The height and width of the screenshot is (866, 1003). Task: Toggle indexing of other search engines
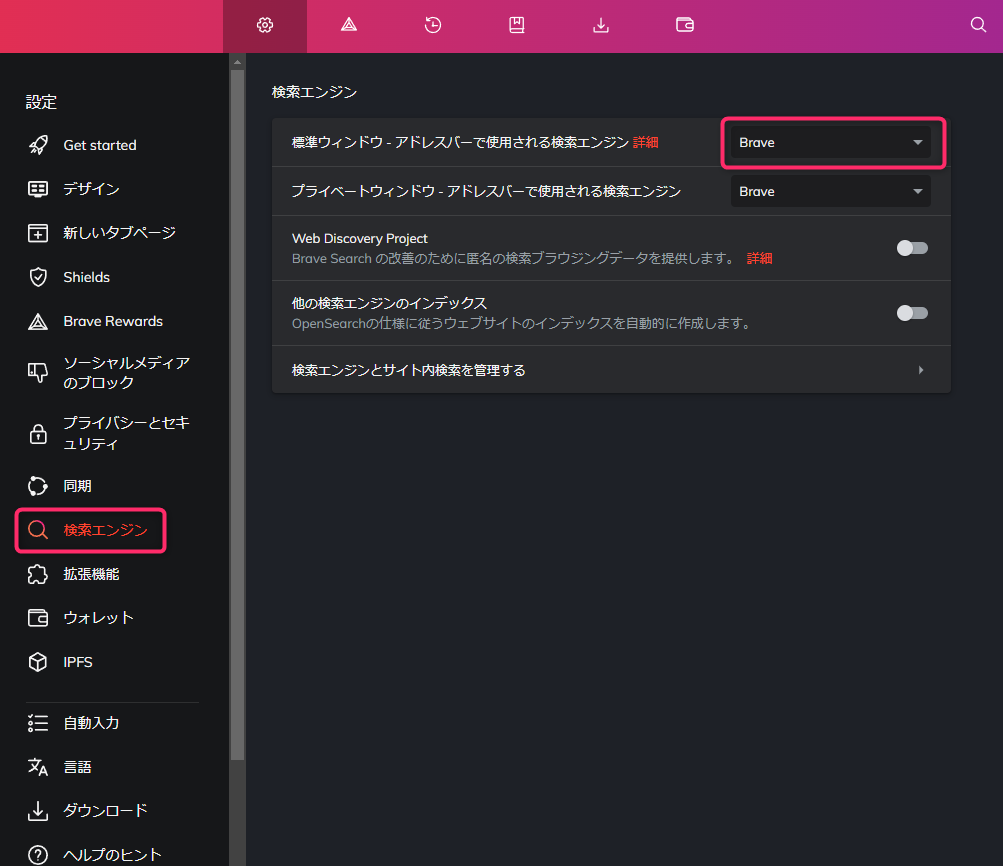pyautogui.click(x=911, y=313)
